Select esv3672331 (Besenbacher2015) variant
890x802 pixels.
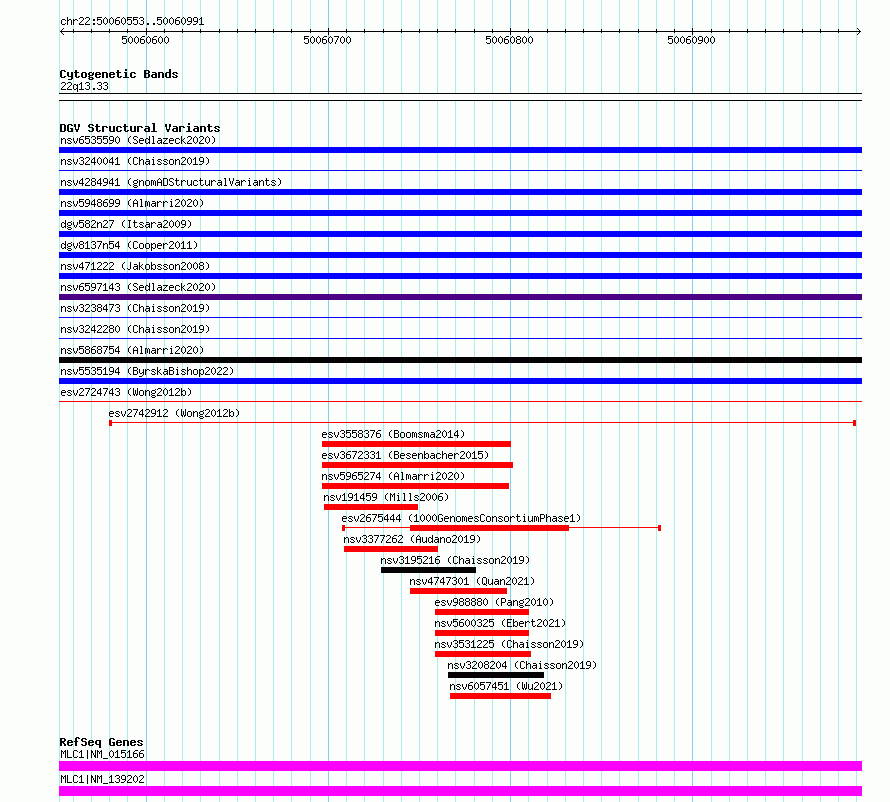click(417, 465)
